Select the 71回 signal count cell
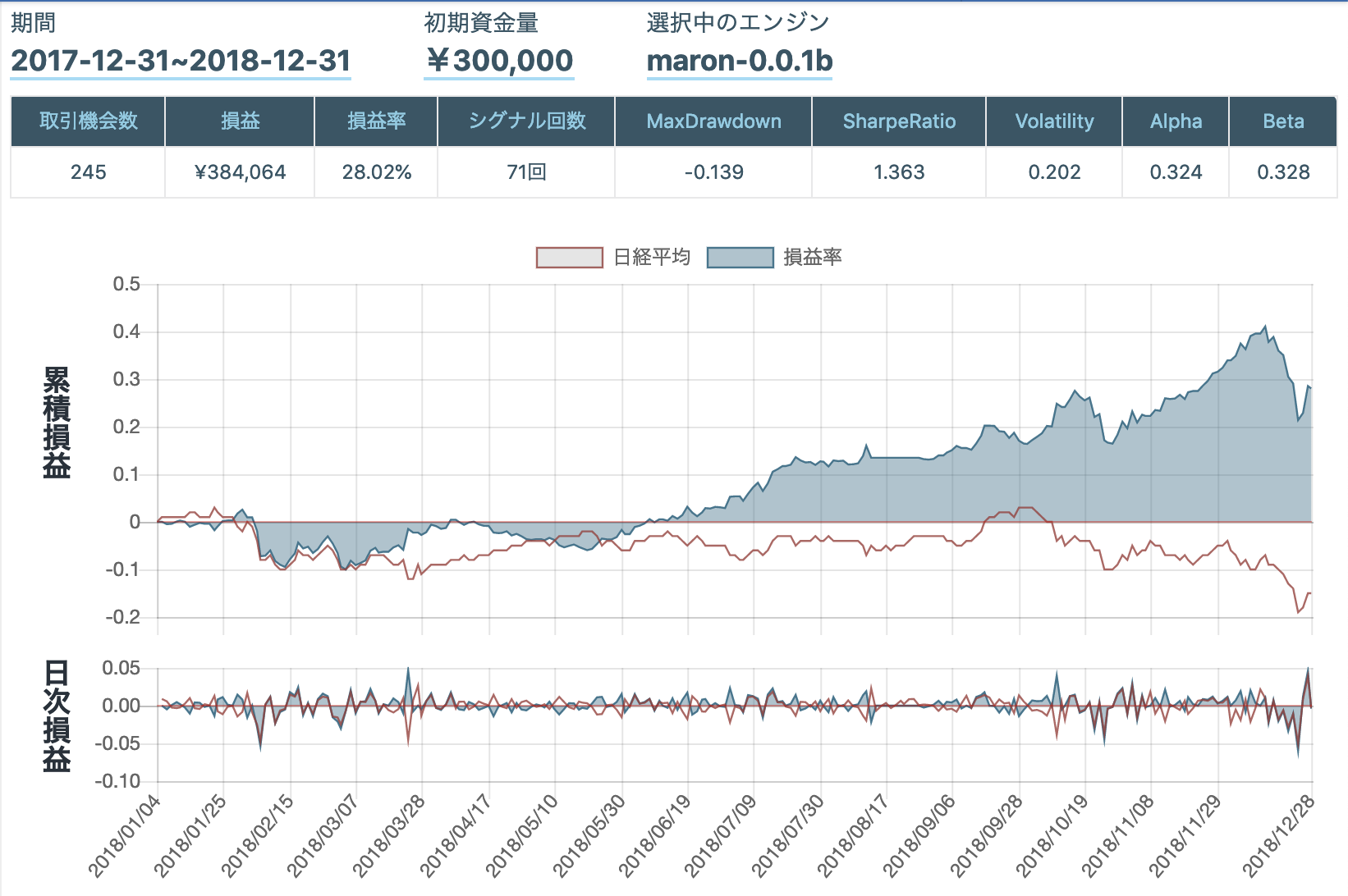 [526, 172]
